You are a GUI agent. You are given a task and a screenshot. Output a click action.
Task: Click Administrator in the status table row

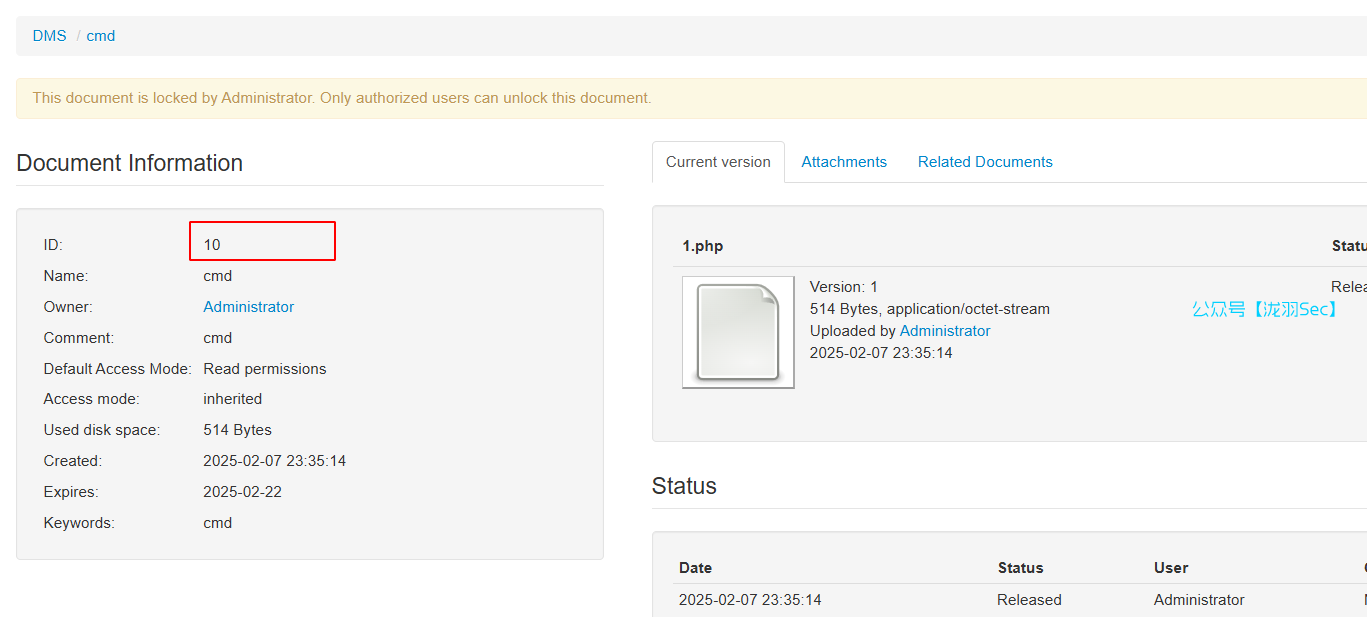pos(1199,600)
